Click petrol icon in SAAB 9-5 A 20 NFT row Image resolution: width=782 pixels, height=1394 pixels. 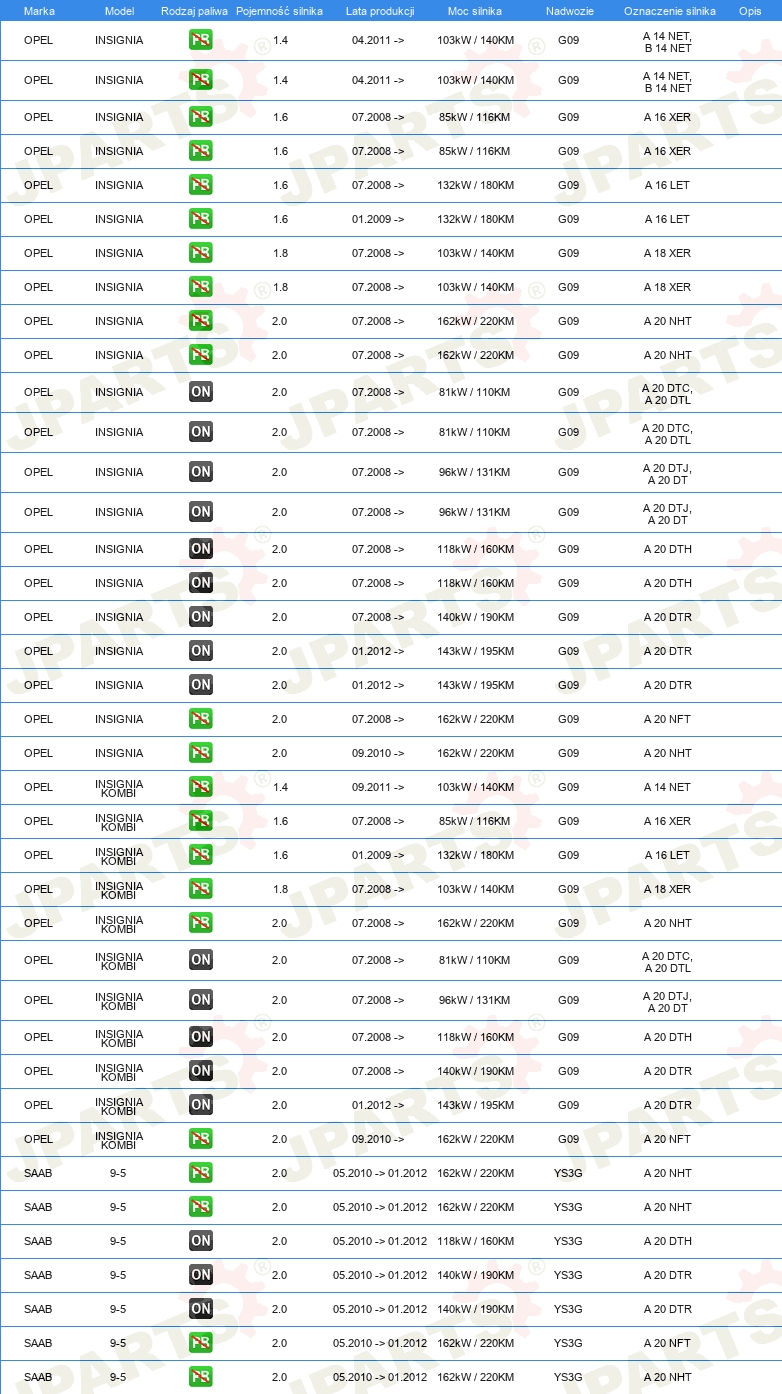click(x=201, y=1343)
